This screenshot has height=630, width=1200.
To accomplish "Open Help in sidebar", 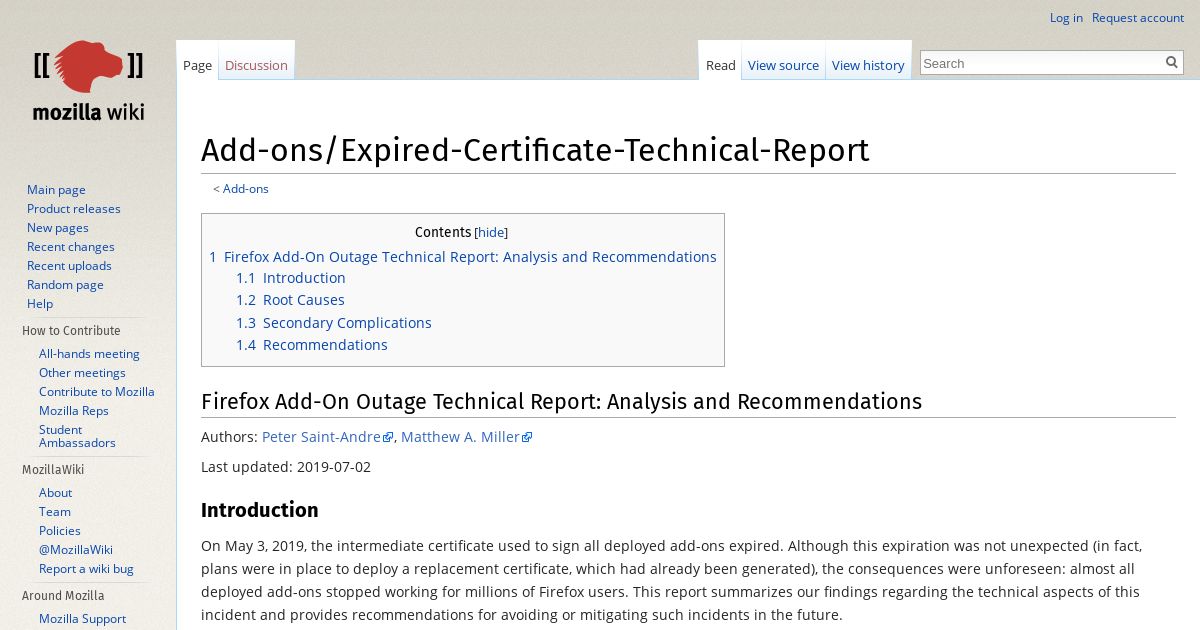I will pyautogui.click(x=40, y=304).
